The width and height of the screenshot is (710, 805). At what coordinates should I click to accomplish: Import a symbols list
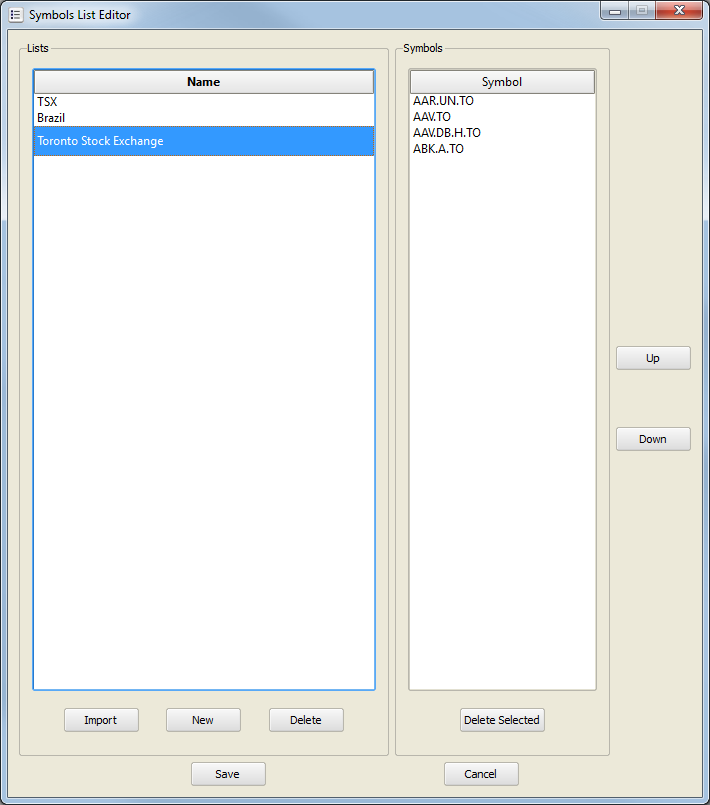coord(101,720)
